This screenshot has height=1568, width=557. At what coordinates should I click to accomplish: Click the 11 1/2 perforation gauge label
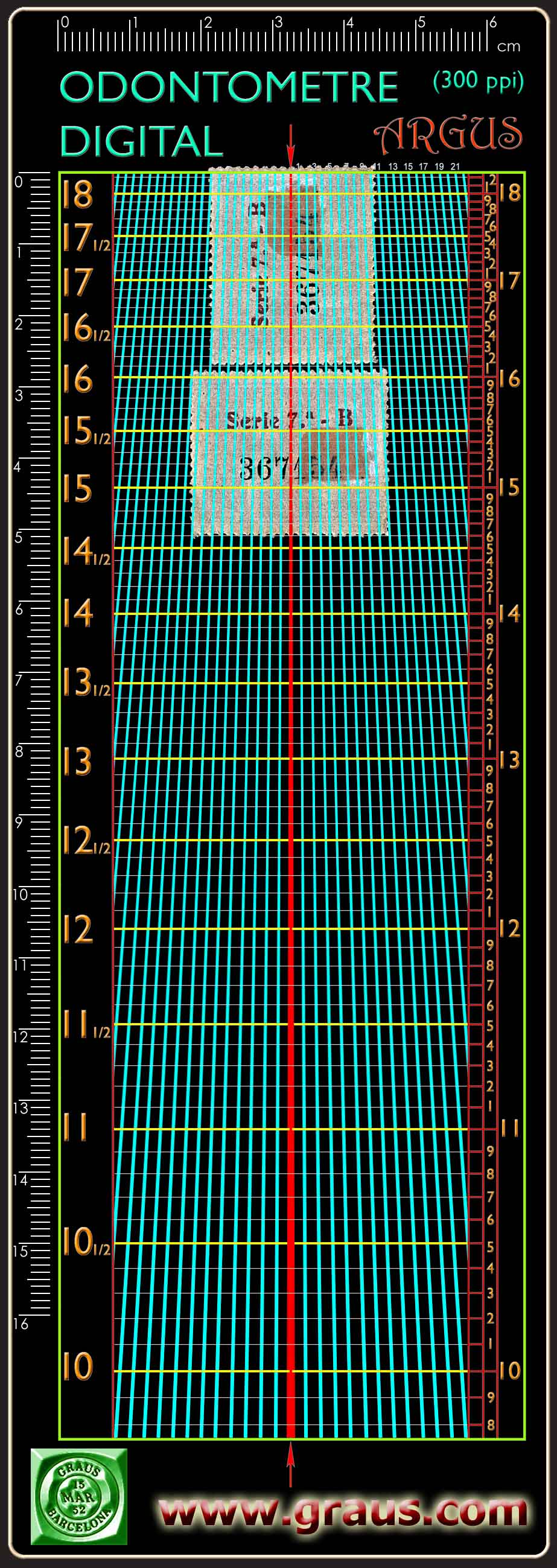coord(86,1024)
